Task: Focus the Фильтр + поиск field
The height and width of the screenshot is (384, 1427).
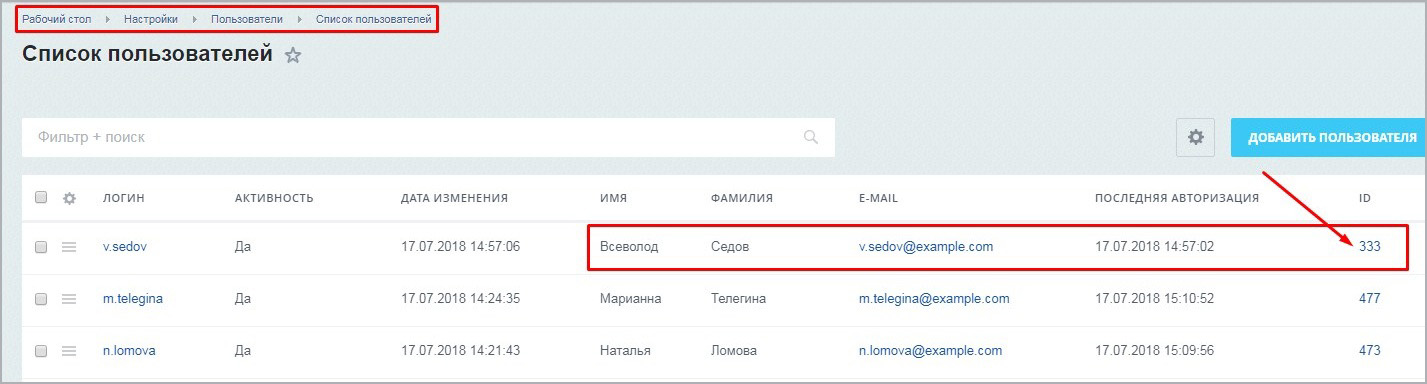Action: coord(428,137)
